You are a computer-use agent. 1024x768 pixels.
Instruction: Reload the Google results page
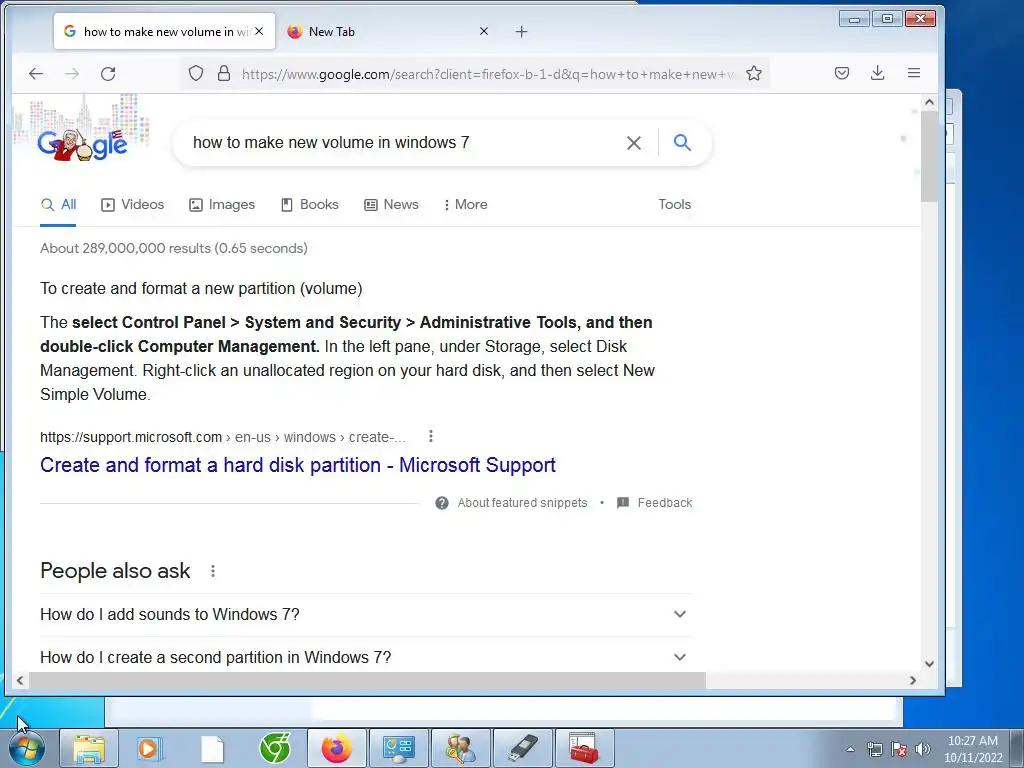point(108,74)
